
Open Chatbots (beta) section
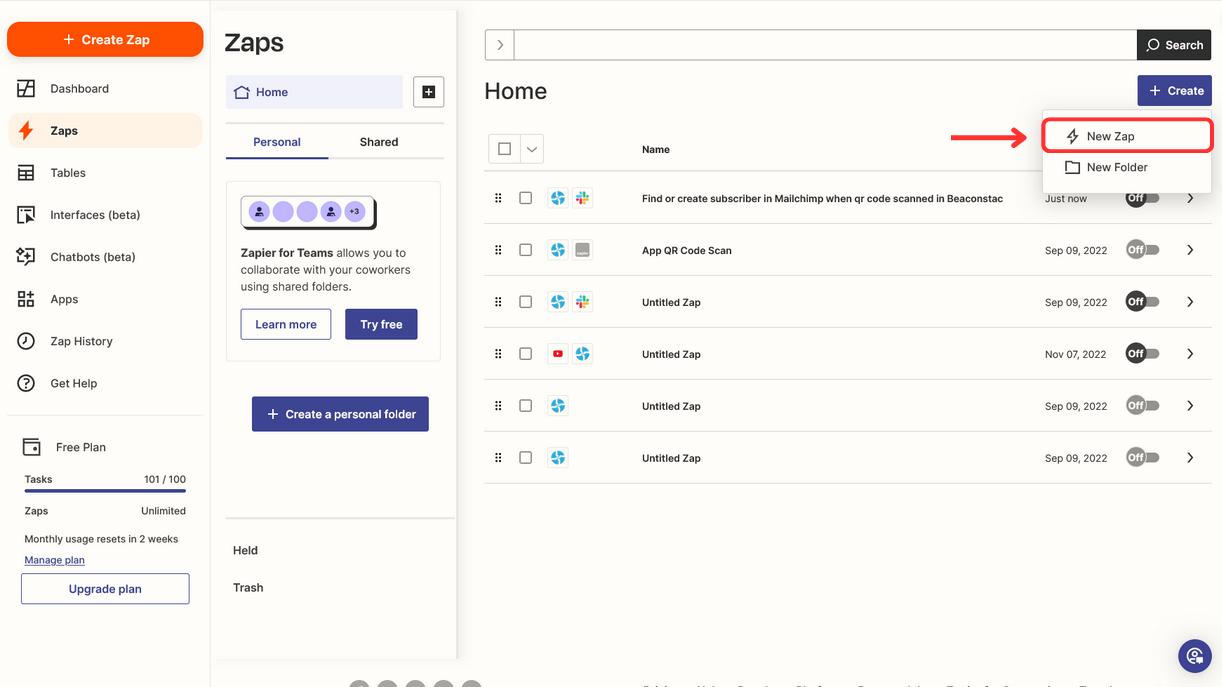point(94,256)
